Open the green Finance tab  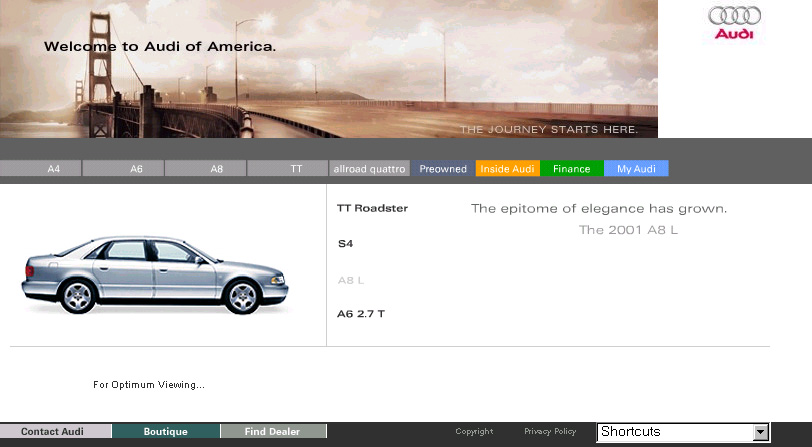pos(572,168)
